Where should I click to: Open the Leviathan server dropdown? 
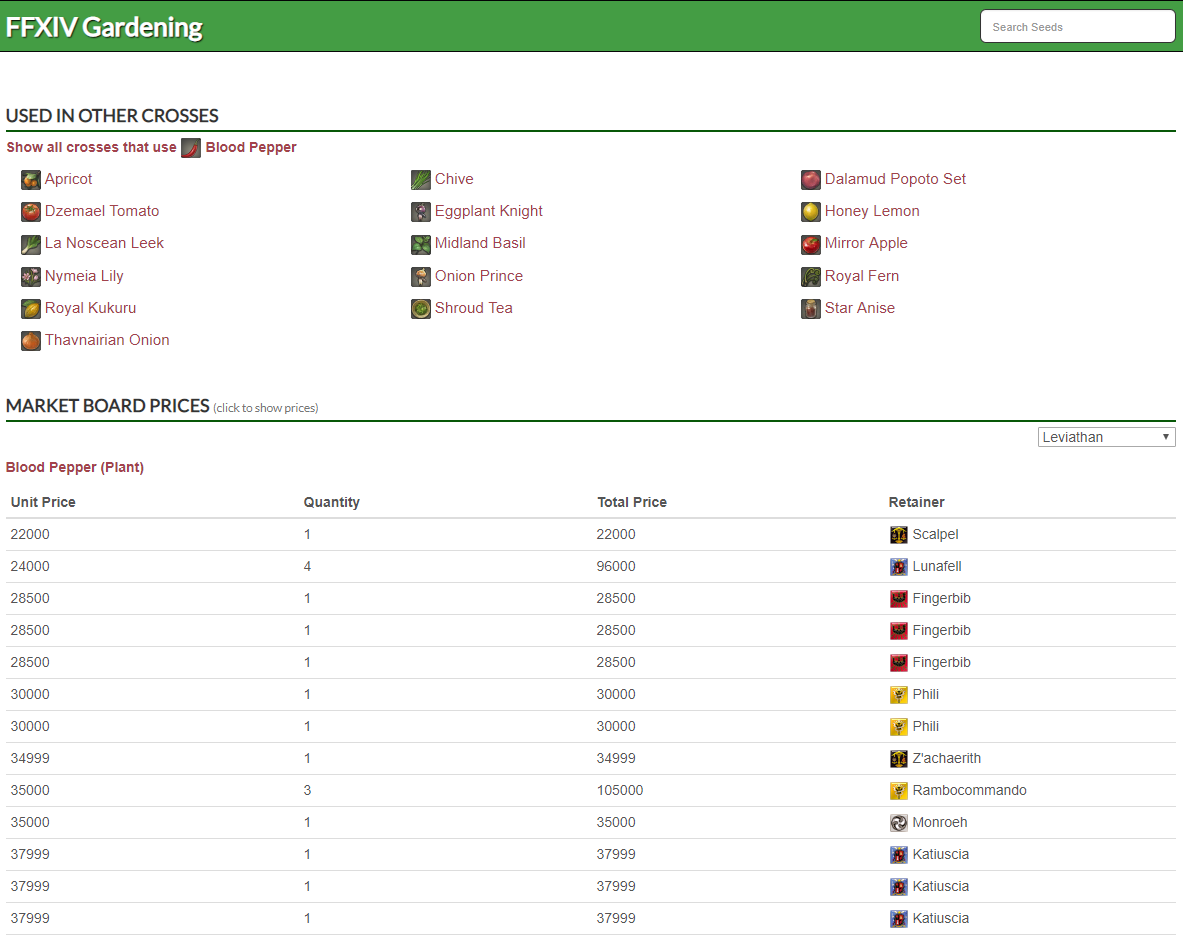[1106, 437]
